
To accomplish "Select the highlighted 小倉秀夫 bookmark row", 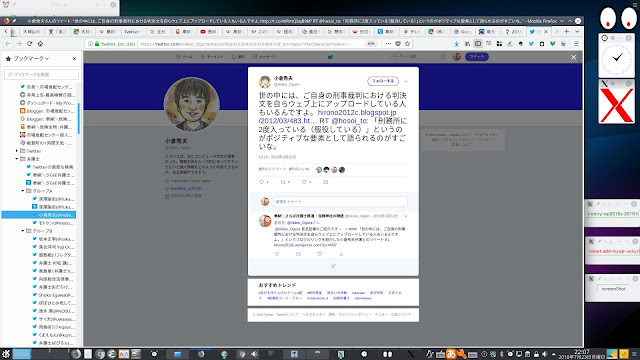I will click(39, 215).
